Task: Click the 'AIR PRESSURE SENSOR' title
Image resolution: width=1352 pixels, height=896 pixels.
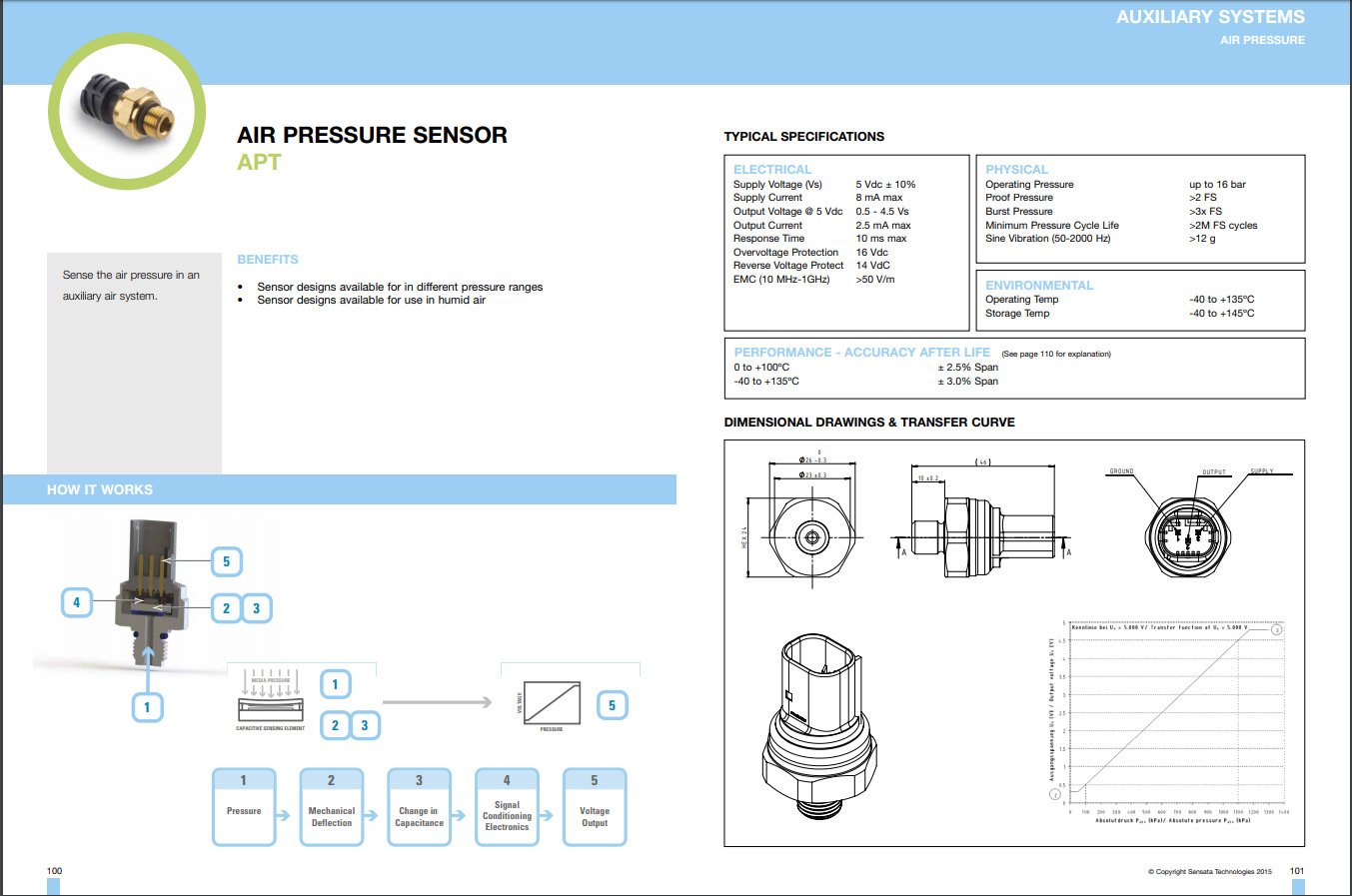Action: click(x=372, y=135)
